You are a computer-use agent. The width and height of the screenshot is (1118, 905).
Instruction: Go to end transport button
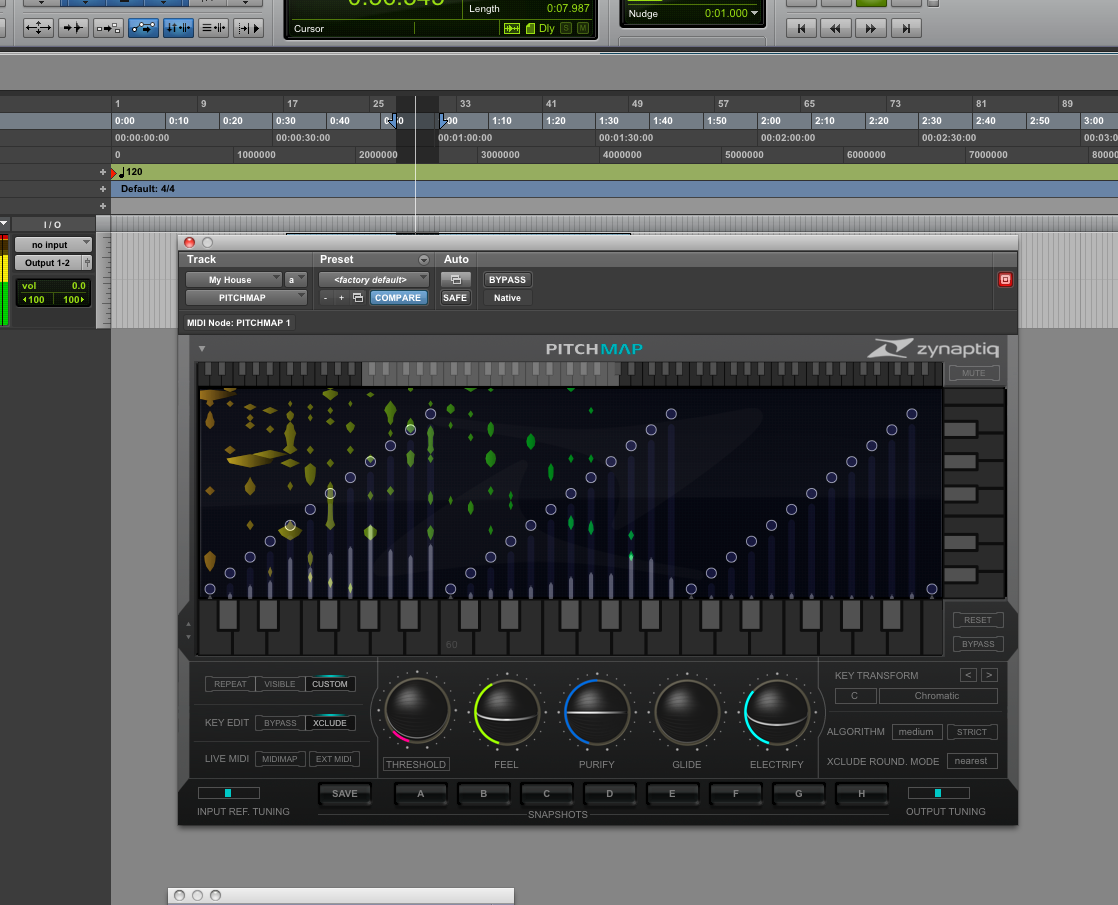coord(906,29)
